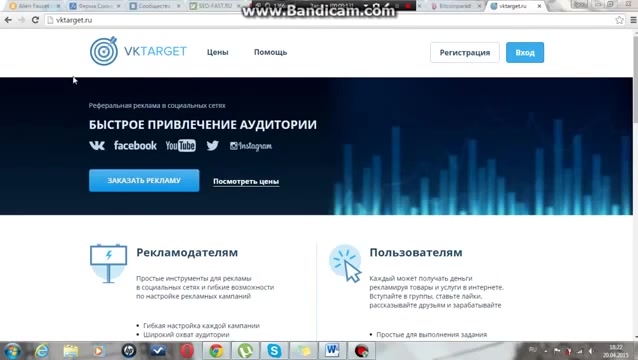Viewport: 638px width, 360px height.
Task: Switch to the Alien Faucet tab
Action: (35, 6)
